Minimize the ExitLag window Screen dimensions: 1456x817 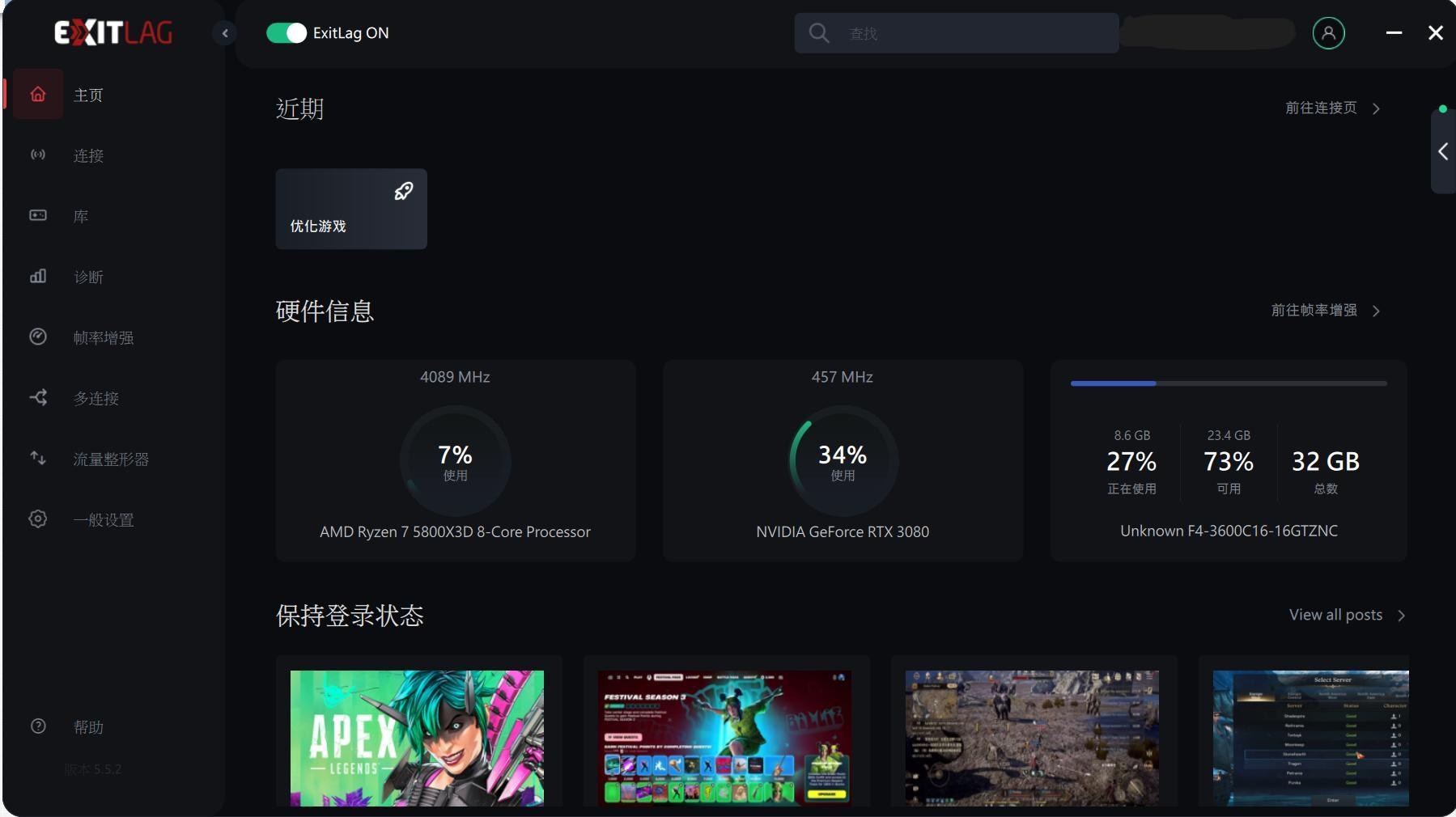[1394, 33]
